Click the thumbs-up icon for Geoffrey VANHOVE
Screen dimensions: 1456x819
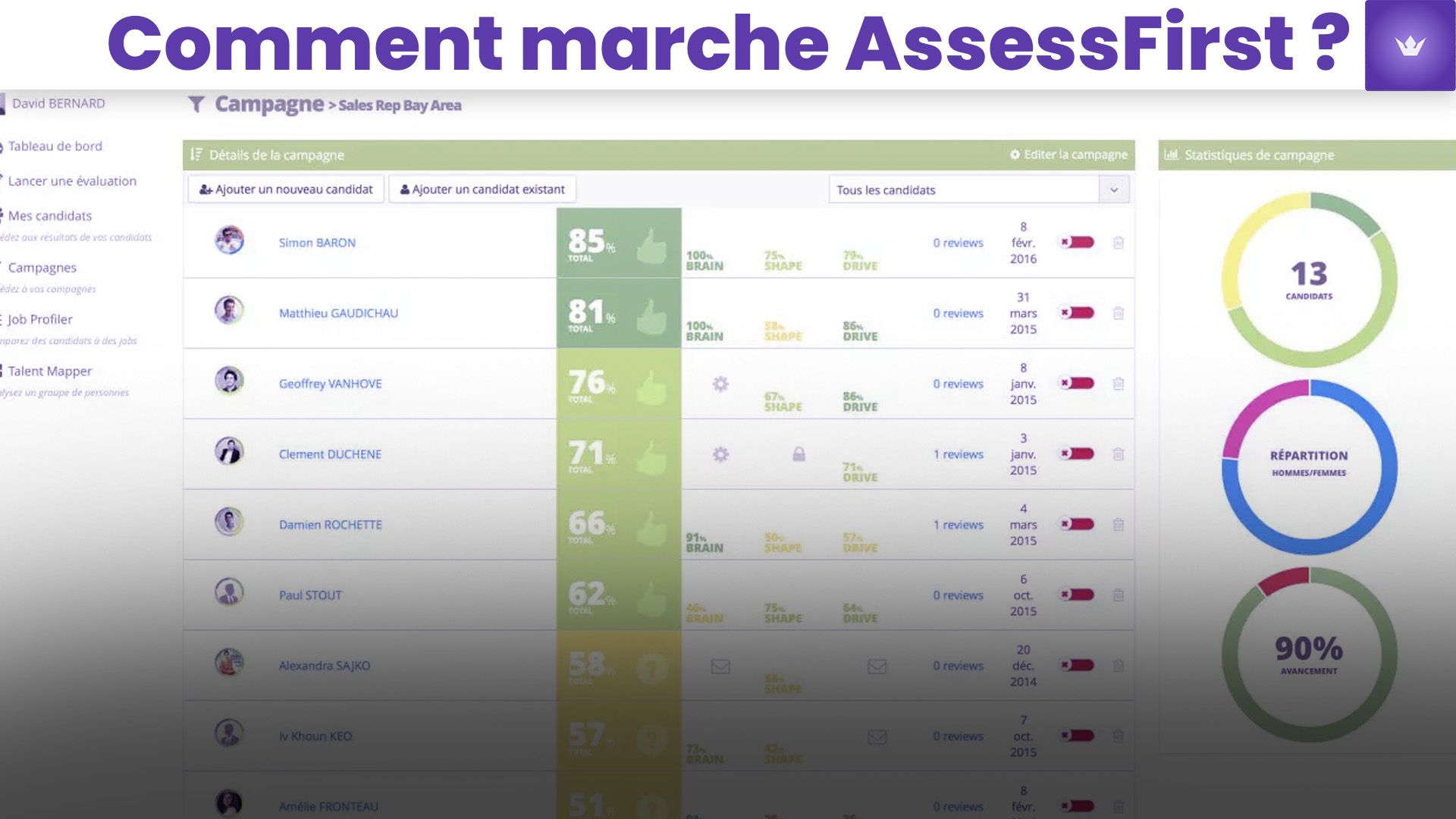click(651, 387)
